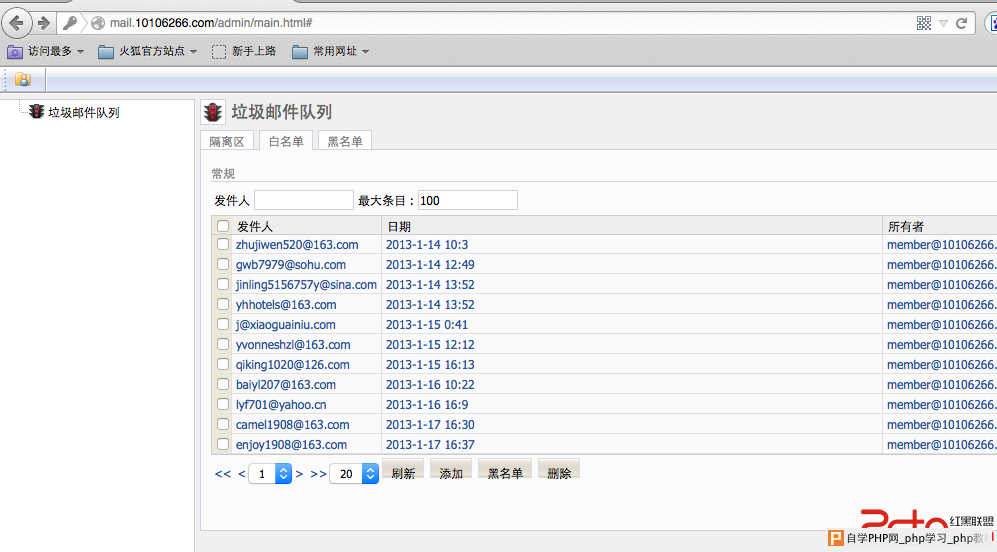Jump to last page with >> link
Image resolution: width=997 pixels, height=552 pixels.
[x=319, y=474]
